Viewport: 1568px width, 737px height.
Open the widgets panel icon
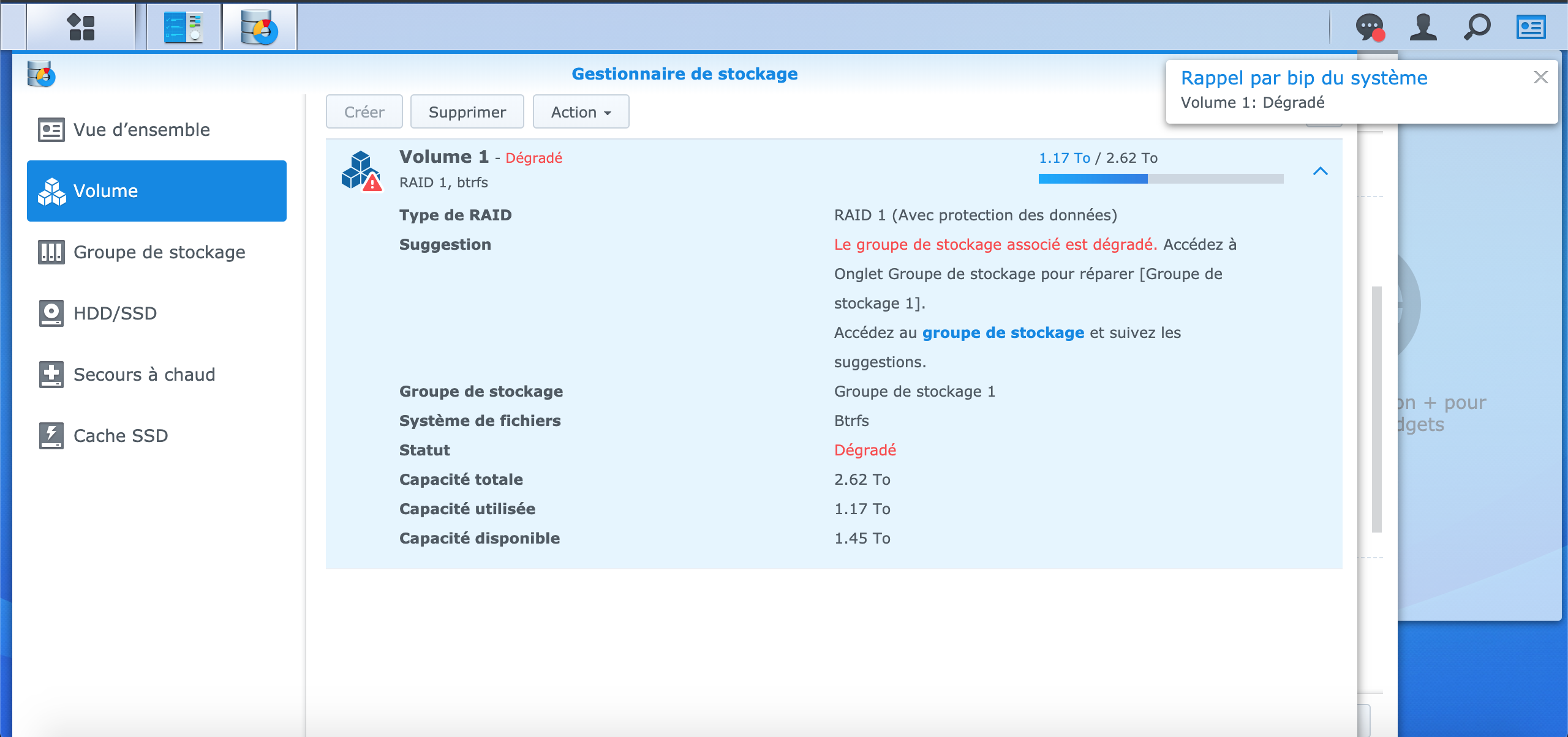point(1531,27)
